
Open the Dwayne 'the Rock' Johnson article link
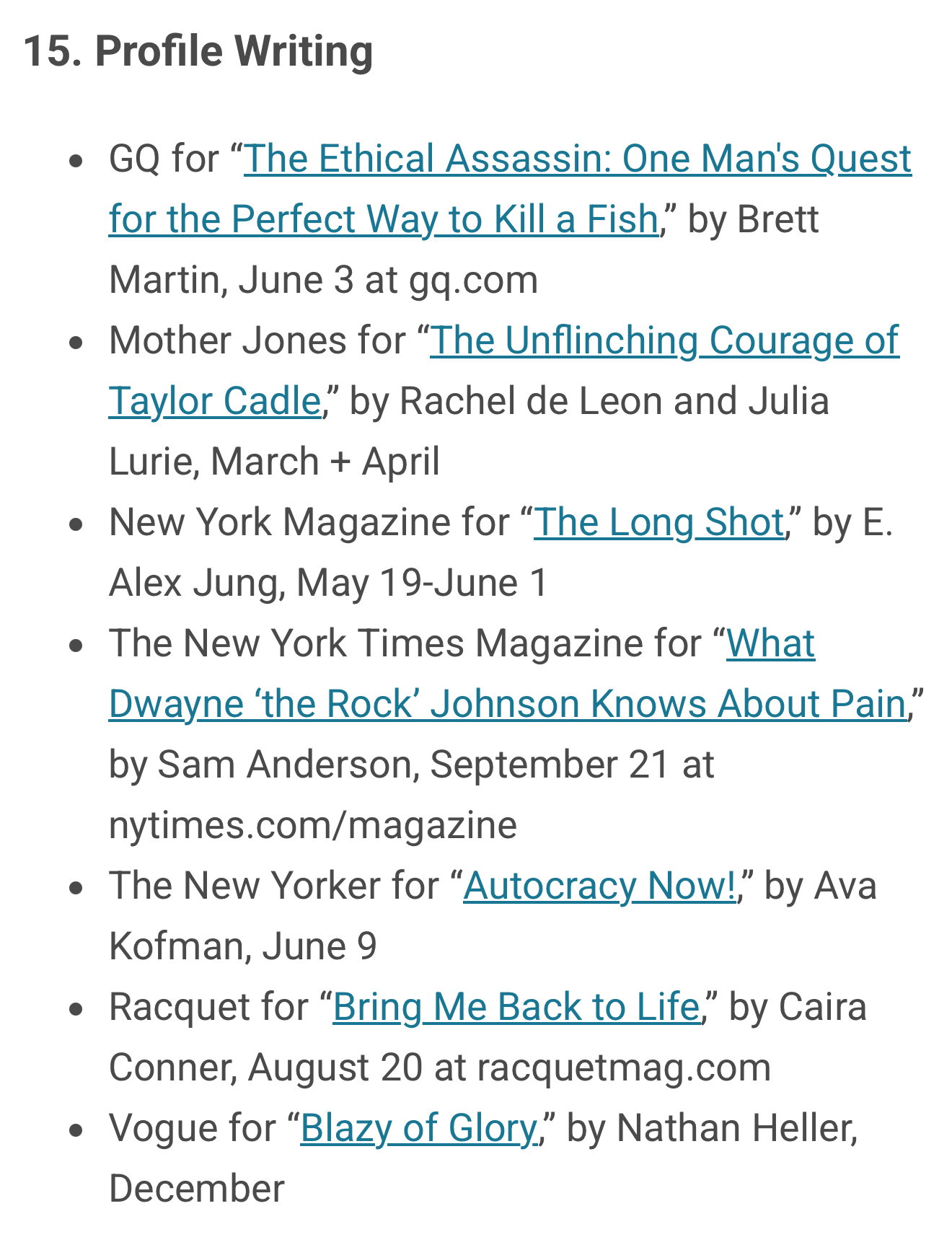tap(506, 704)
